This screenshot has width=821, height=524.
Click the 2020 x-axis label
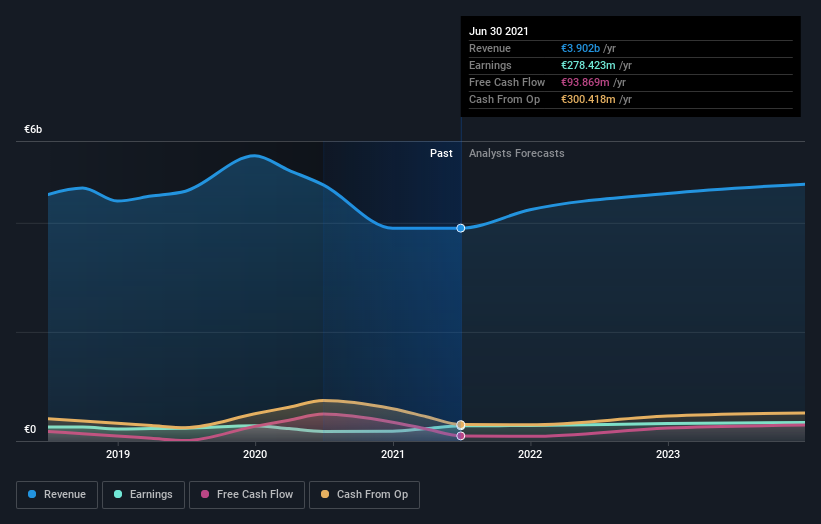[255, 454]
